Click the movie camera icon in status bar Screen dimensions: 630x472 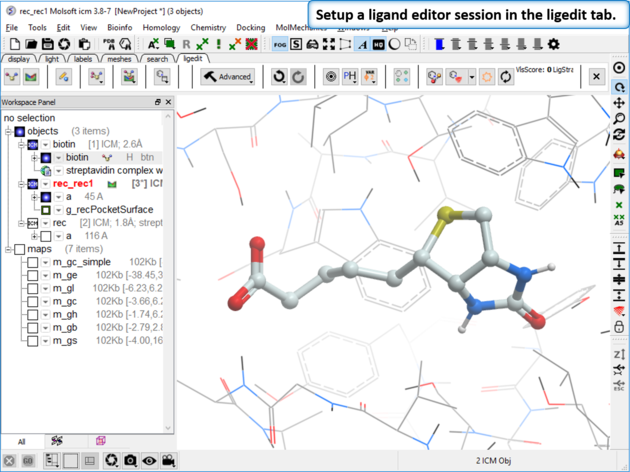pos(168,461)
